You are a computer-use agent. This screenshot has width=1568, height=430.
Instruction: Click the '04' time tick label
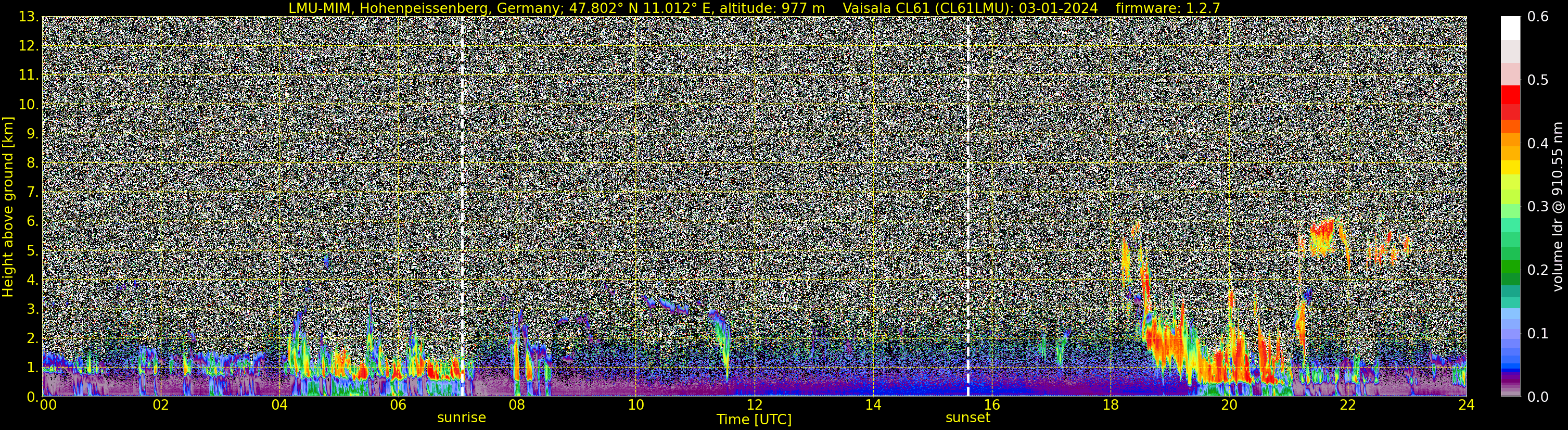(279, 406)
